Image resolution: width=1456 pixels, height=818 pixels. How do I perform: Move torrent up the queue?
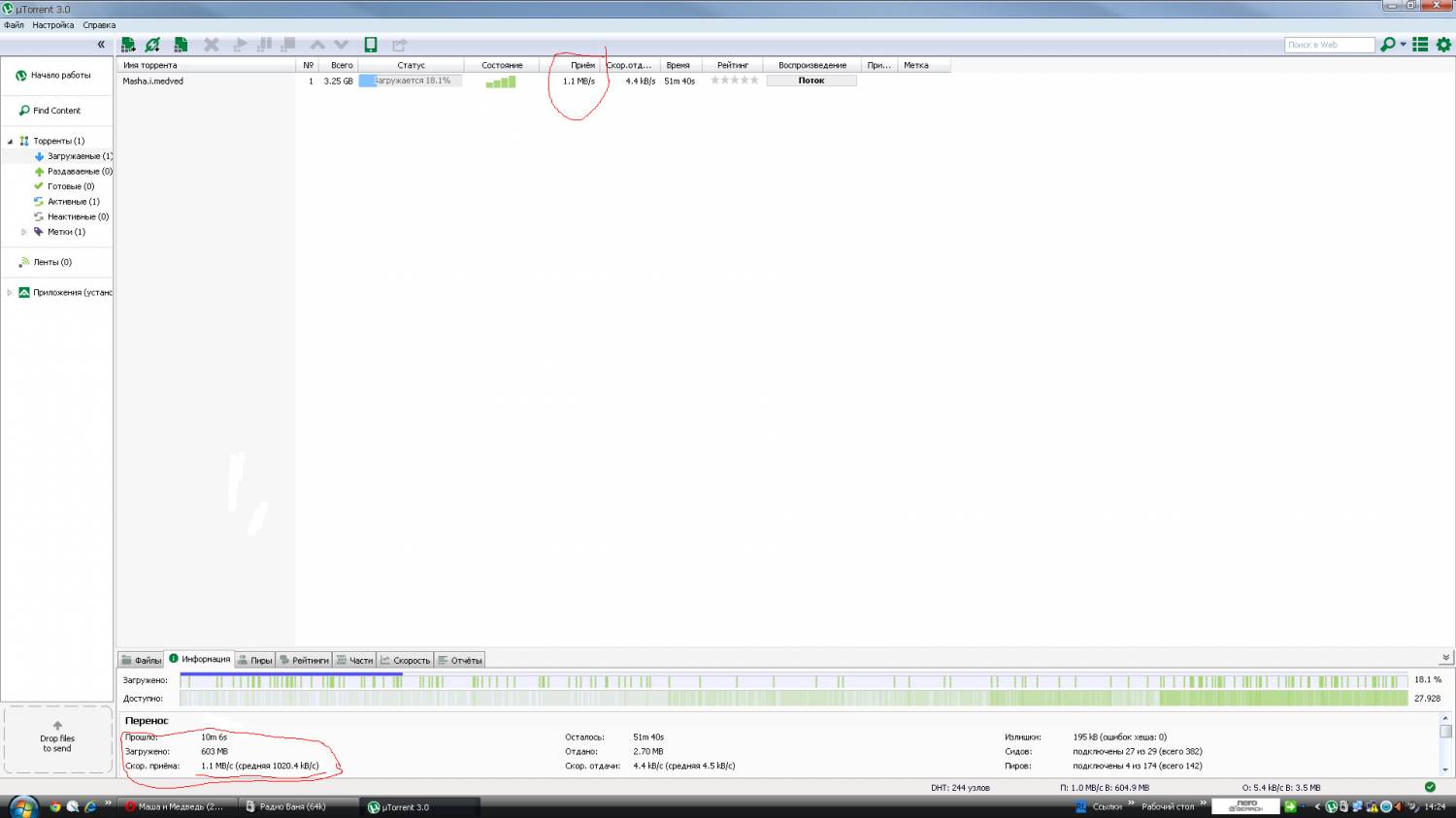(317, 45)
